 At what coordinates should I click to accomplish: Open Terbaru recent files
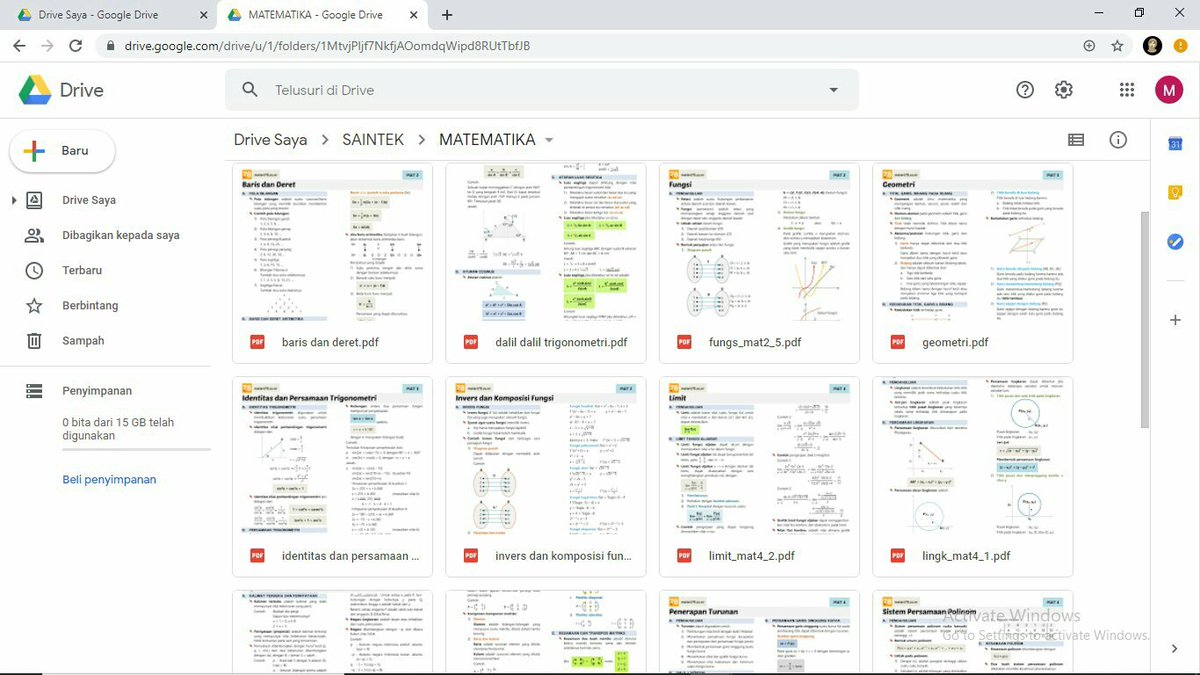[82, 270]
